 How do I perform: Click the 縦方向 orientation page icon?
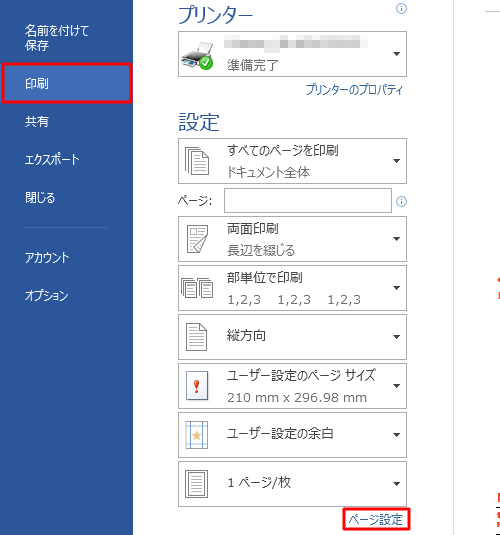(x=196, y=337)
